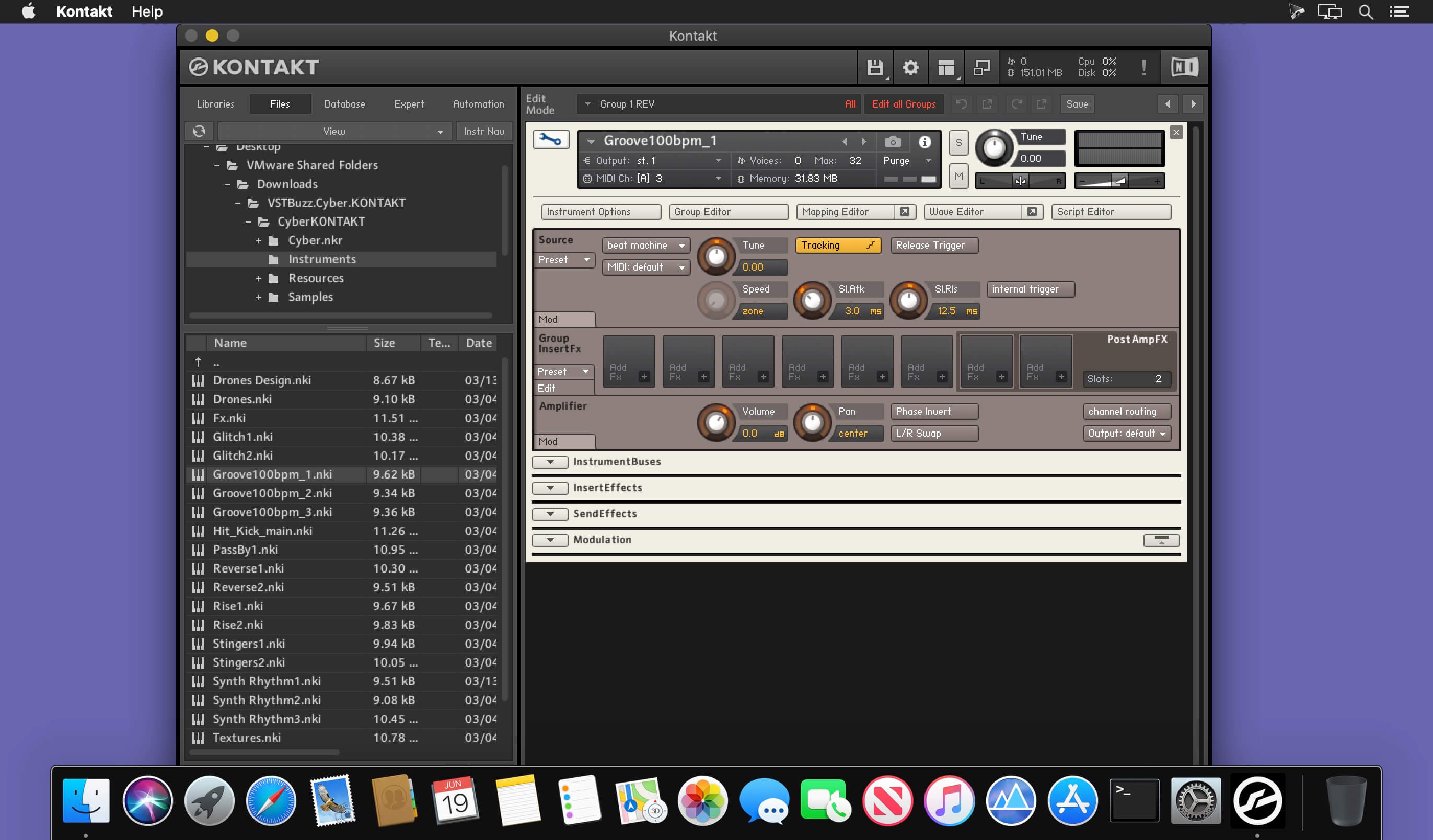The height and width of the screenshot is (840, 1433).
Task: Toggle the internal trigger button
Action: 1031,289
